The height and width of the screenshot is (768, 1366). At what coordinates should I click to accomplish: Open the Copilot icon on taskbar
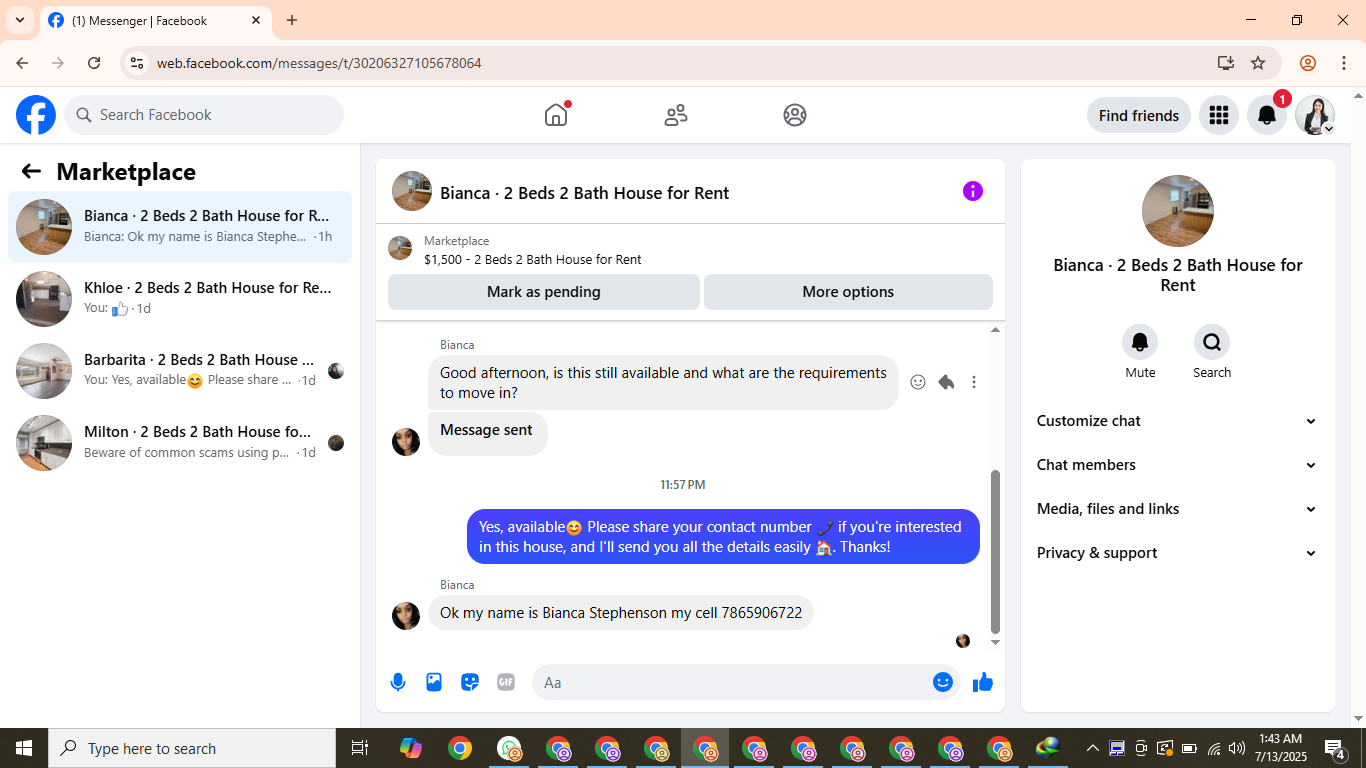(410, 748)
